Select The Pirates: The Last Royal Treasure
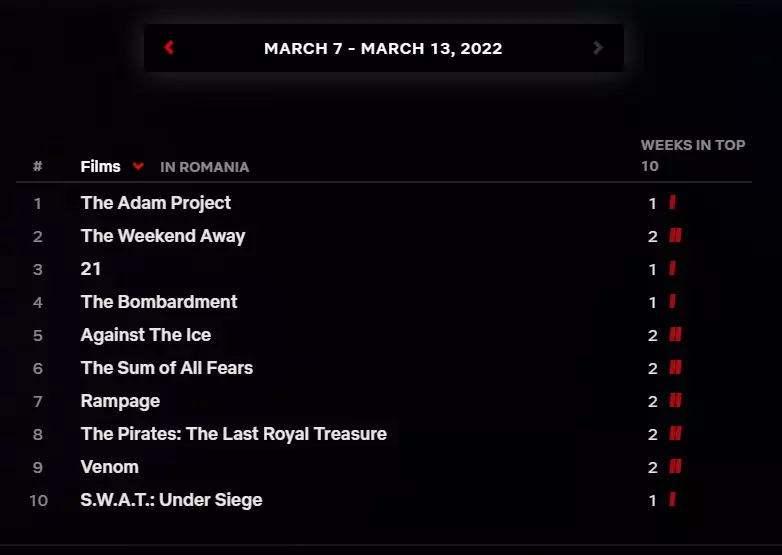The height and width of the screenshot is (555, 782). click(234, 434)
